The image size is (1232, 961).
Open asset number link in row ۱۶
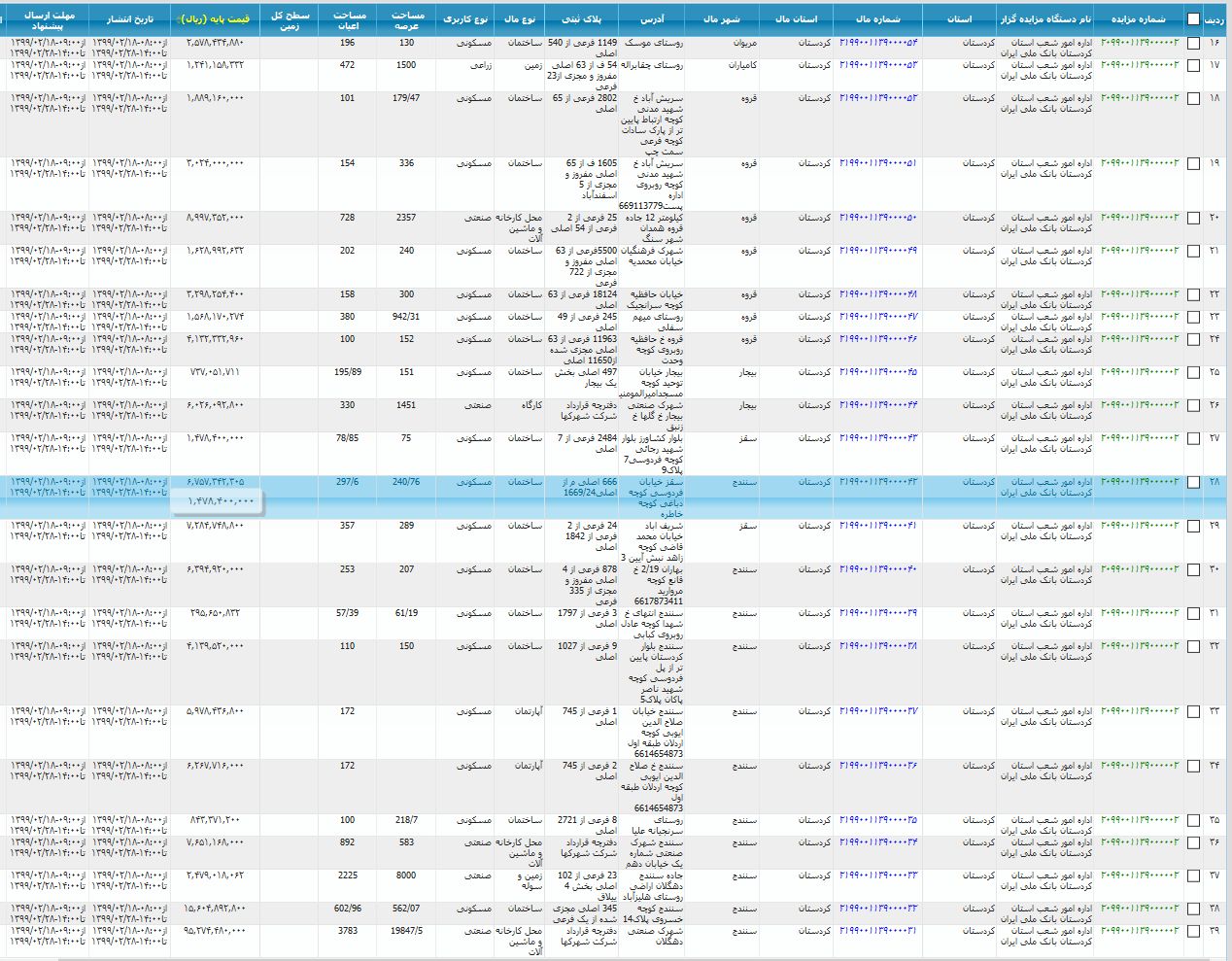[x=878, y=43]
